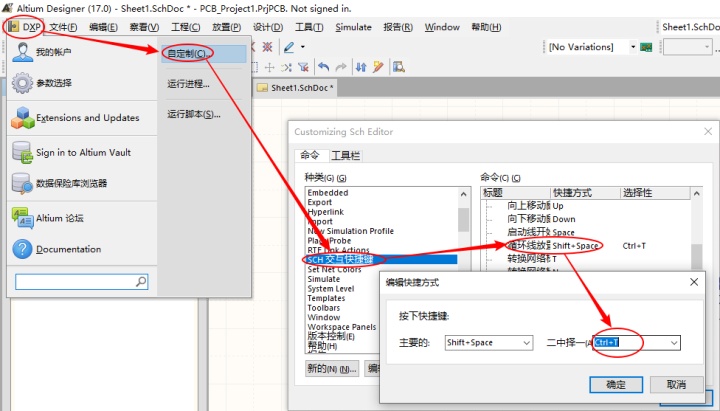The width and height of the screenshot is (720, 411).
Task: Click the undo arrow icon
Action: [324, 68]
